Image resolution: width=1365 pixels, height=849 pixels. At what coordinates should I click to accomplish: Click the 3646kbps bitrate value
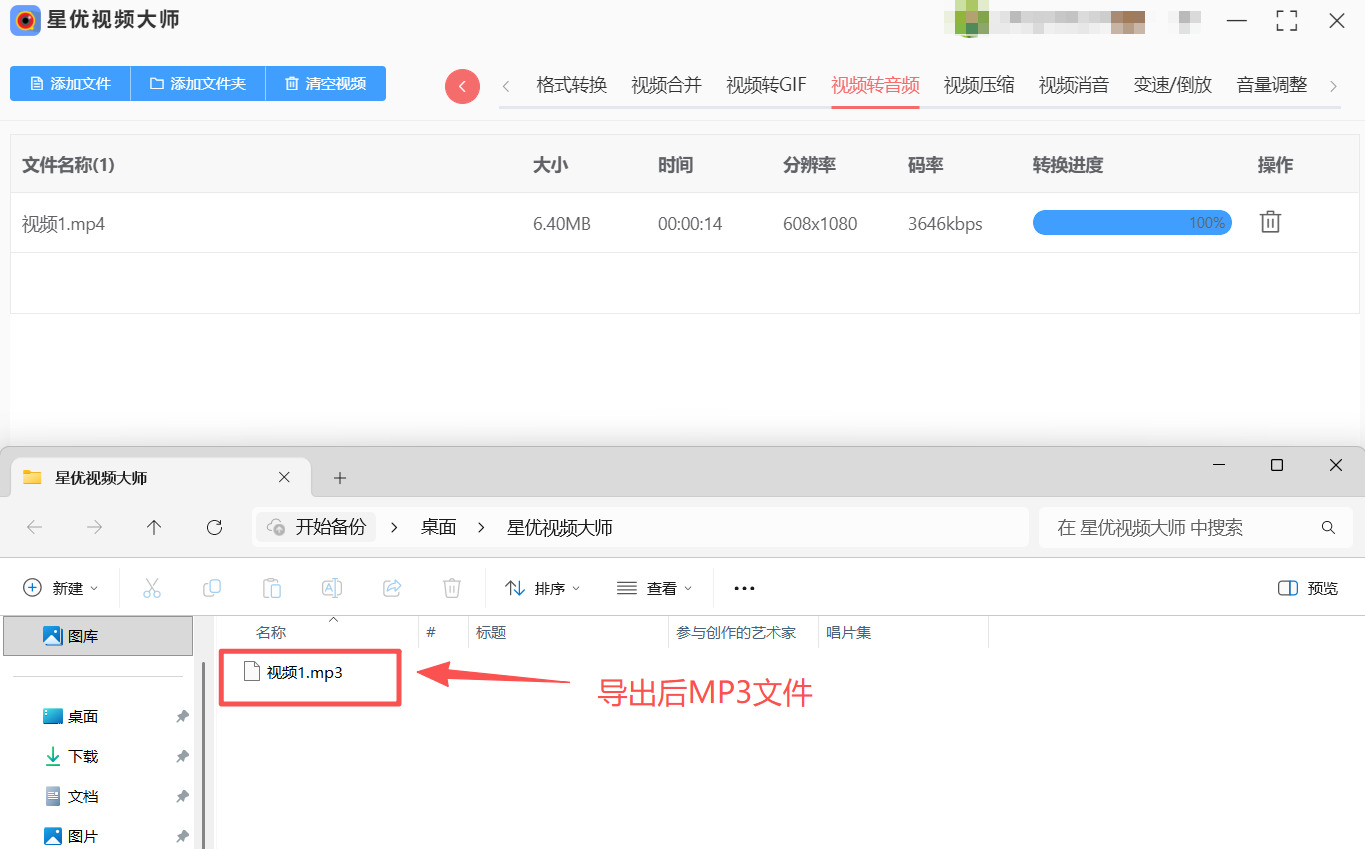point(945,224)
